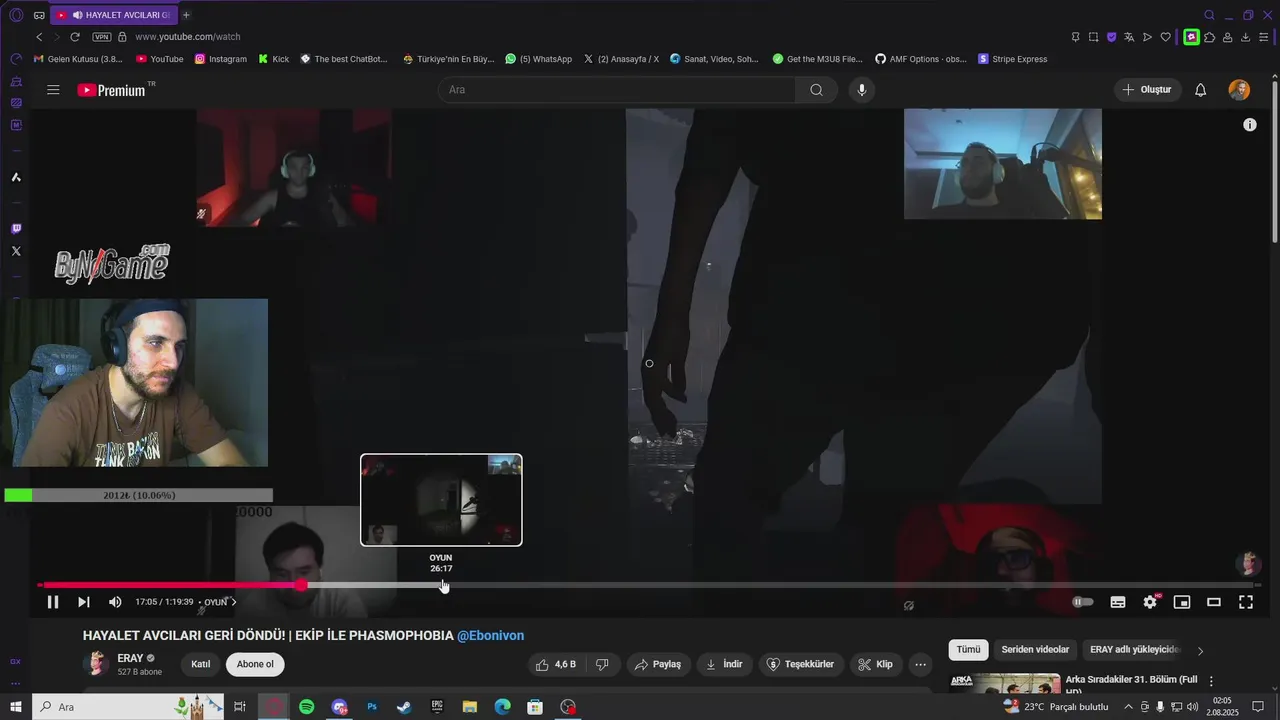This screenshot has height=720, width=1280.
Task: Seek the timeline to 26:17
Action: 442,585
